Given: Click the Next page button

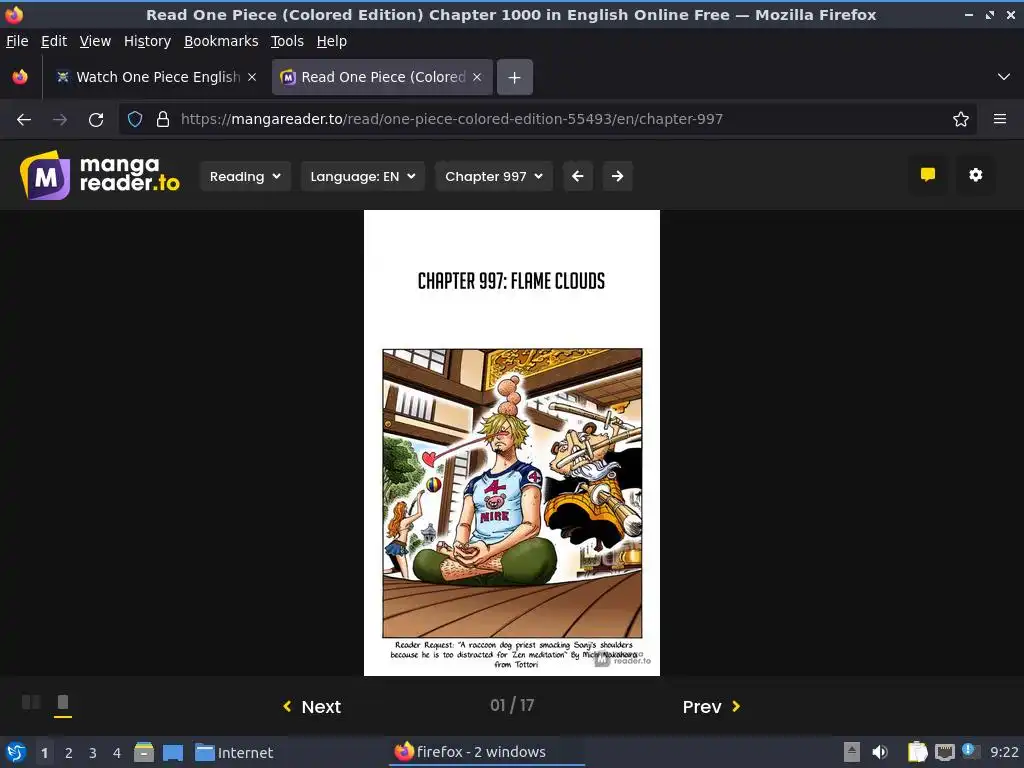Looking at the screenshot, I should click(x=312, y=707).
